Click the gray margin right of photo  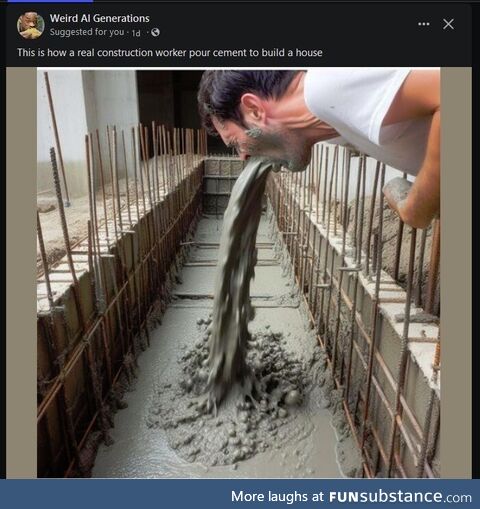[456, 273]
